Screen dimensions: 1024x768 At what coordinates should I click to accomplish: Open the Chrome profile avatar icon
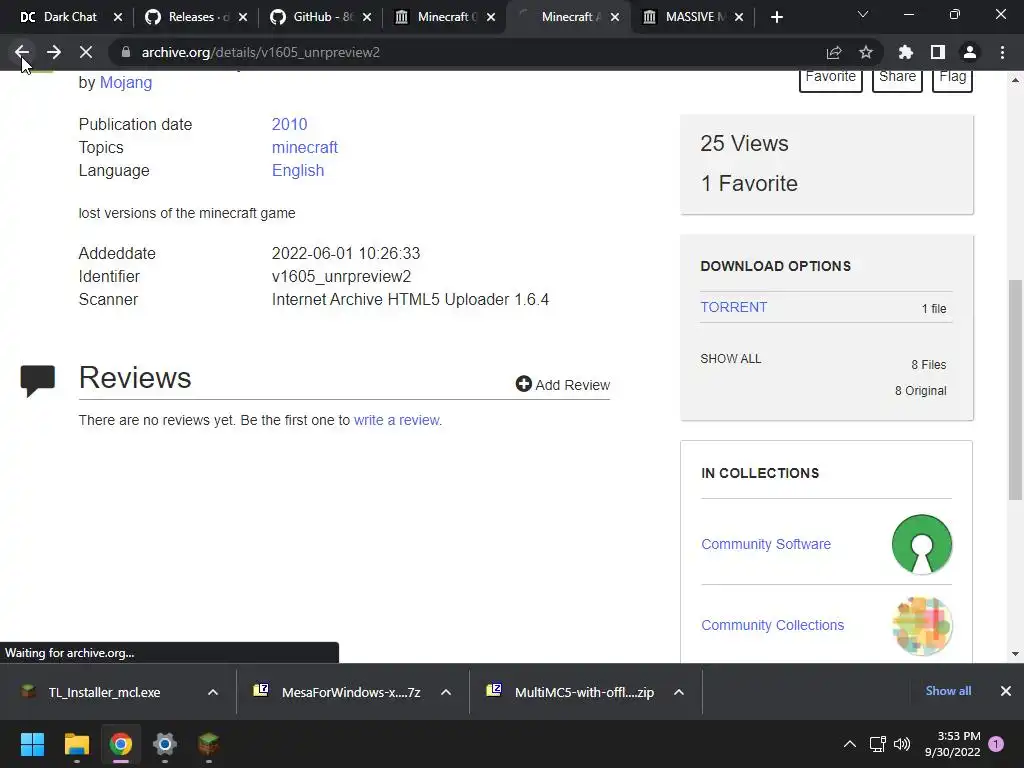(x=970, y=52)
